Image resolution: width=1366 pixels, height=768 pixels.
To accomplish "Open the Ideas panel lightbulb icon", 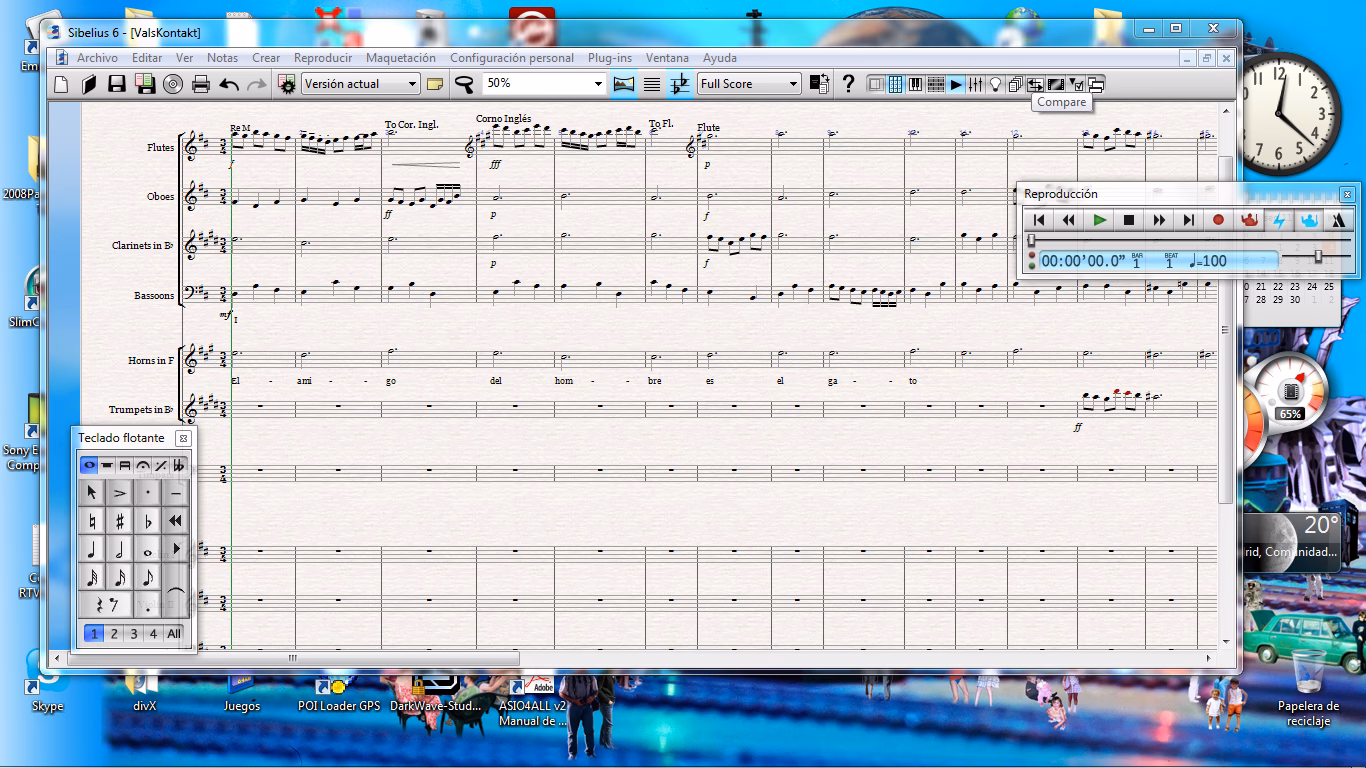I will pos(995,84).
